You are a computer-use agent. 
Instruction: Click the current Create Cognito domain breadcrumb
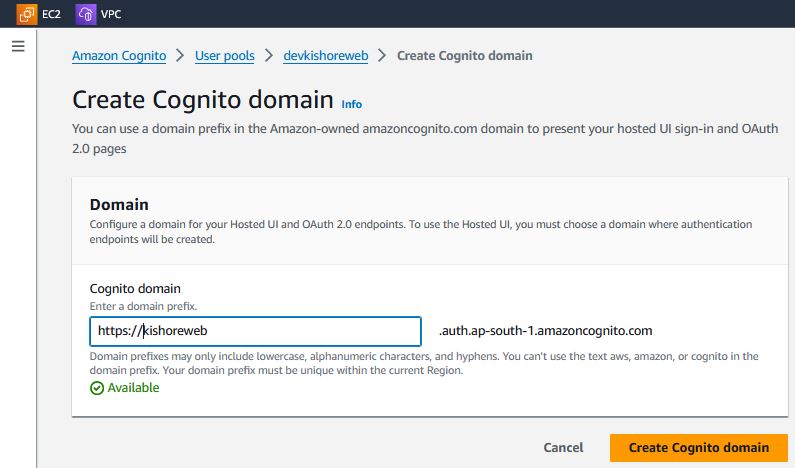click(x=464, y=56)
